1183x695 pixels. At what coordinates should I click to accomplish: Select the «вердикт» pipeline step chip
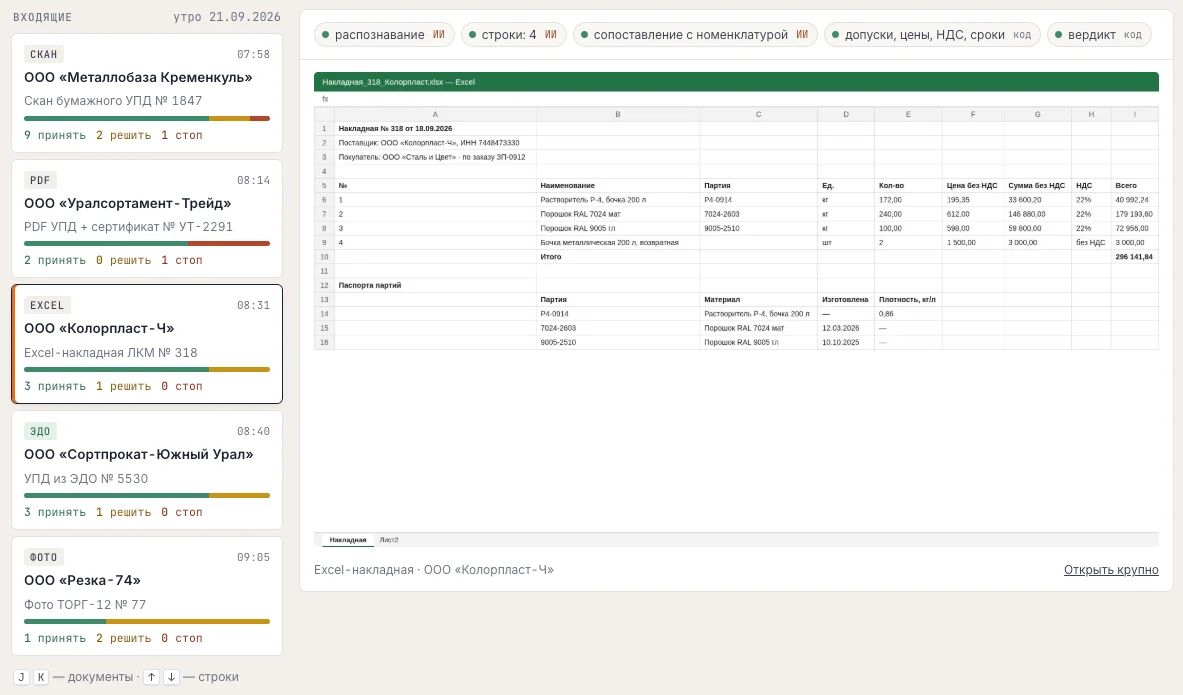[1099, 35]
